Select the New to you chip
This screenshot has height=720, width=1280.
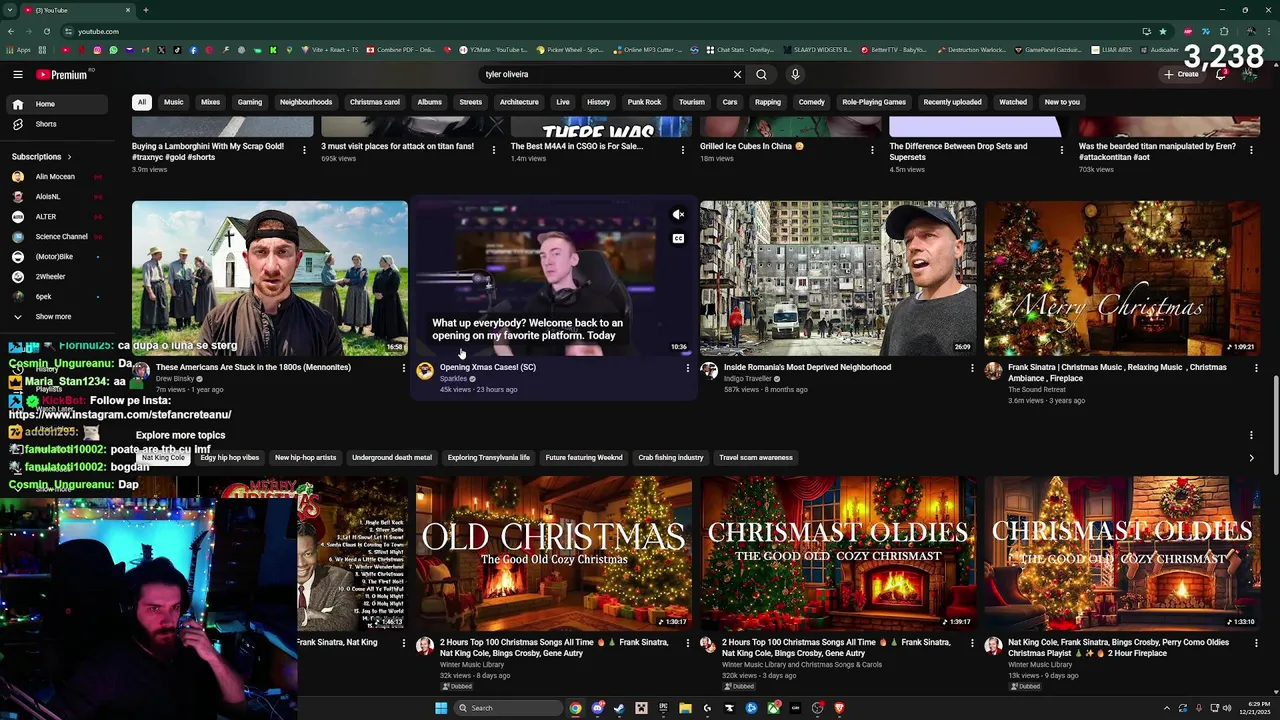click(1062, 102)
